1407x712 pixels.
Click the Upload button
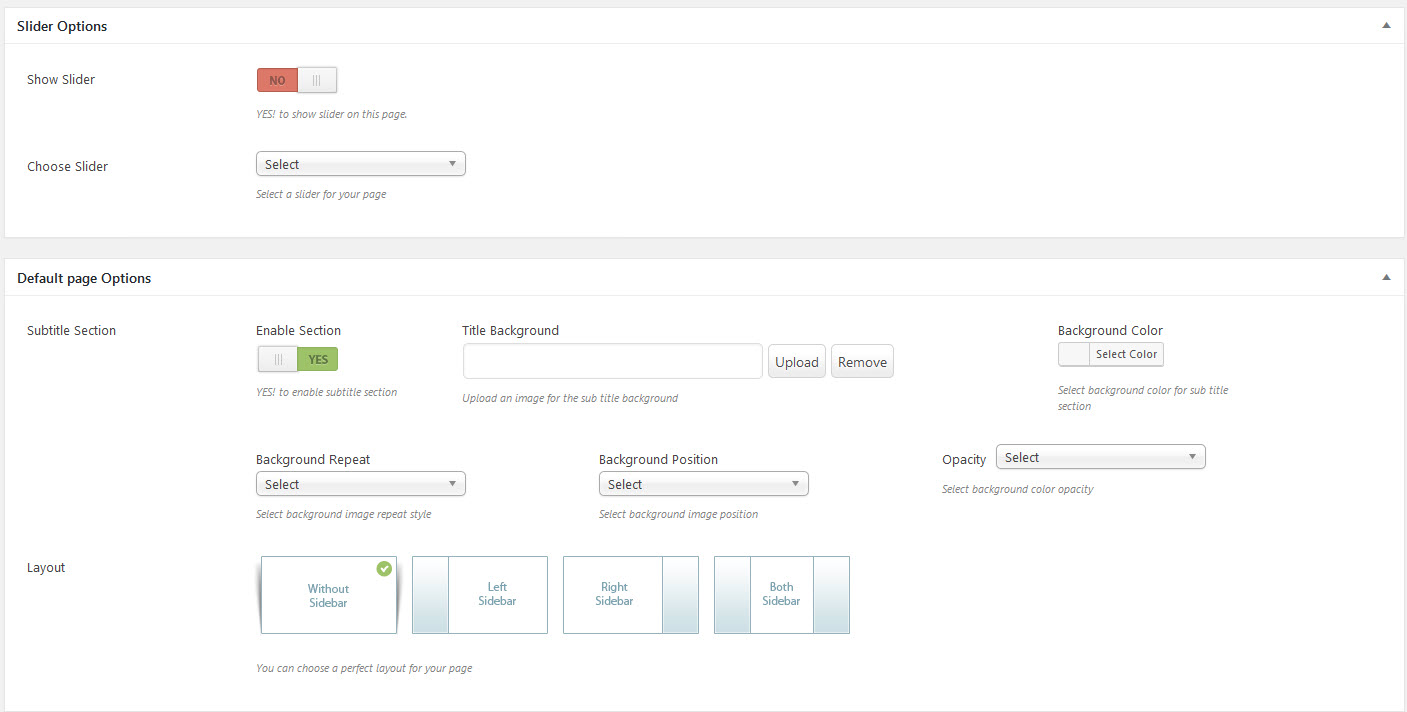797,362
